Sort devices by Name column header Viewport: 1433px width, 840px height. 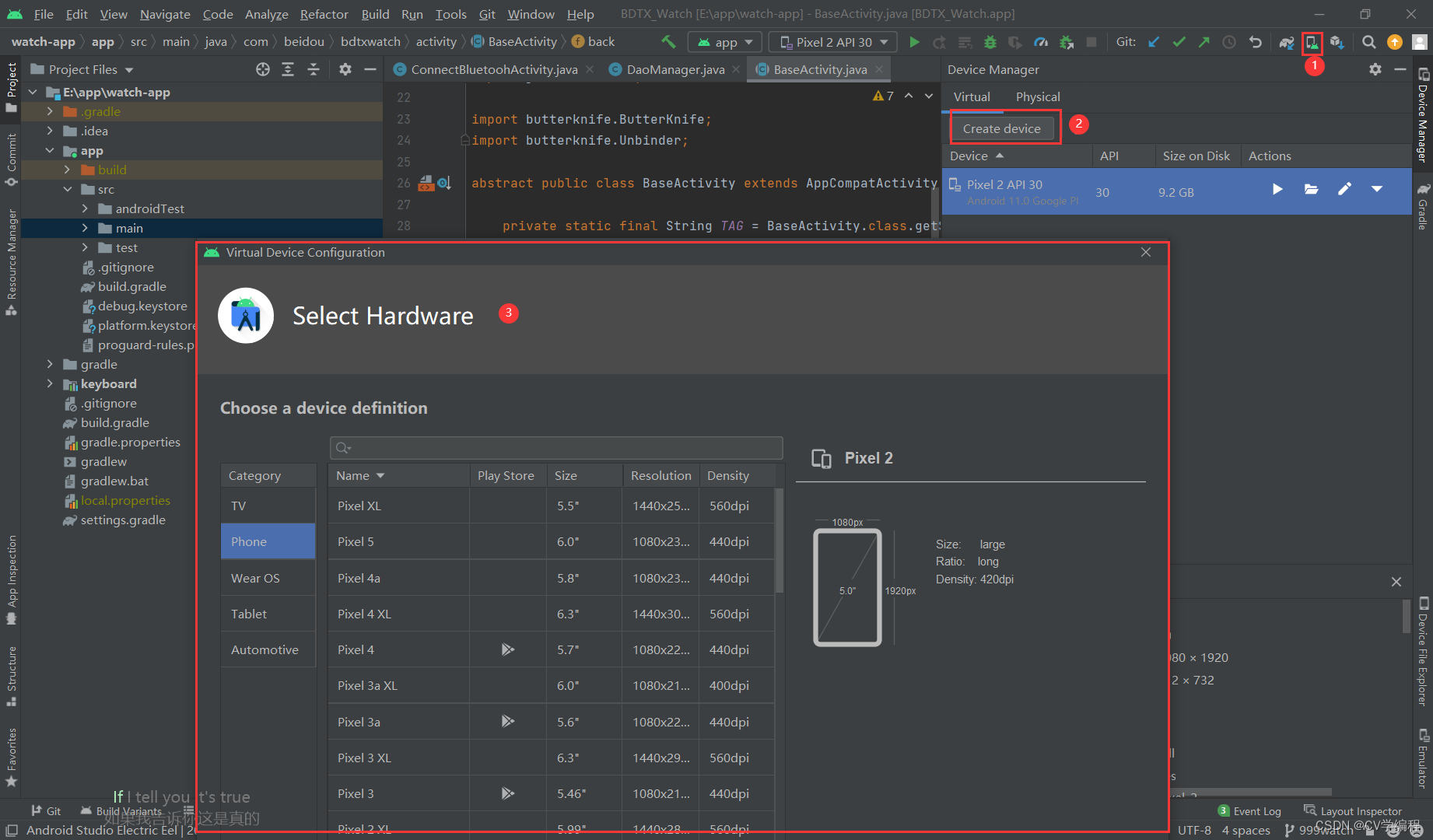(x=399, y=475)
